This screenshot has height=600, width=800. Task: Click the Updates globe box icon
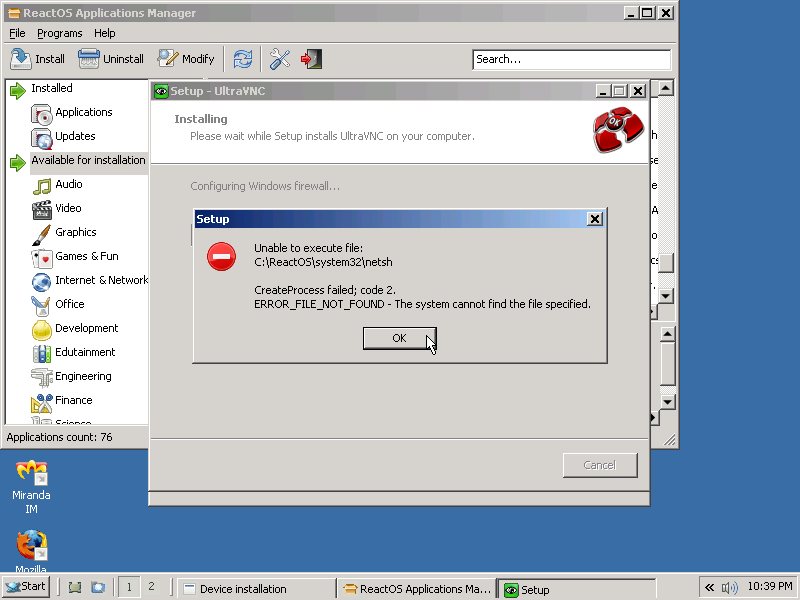pos(42,138)
